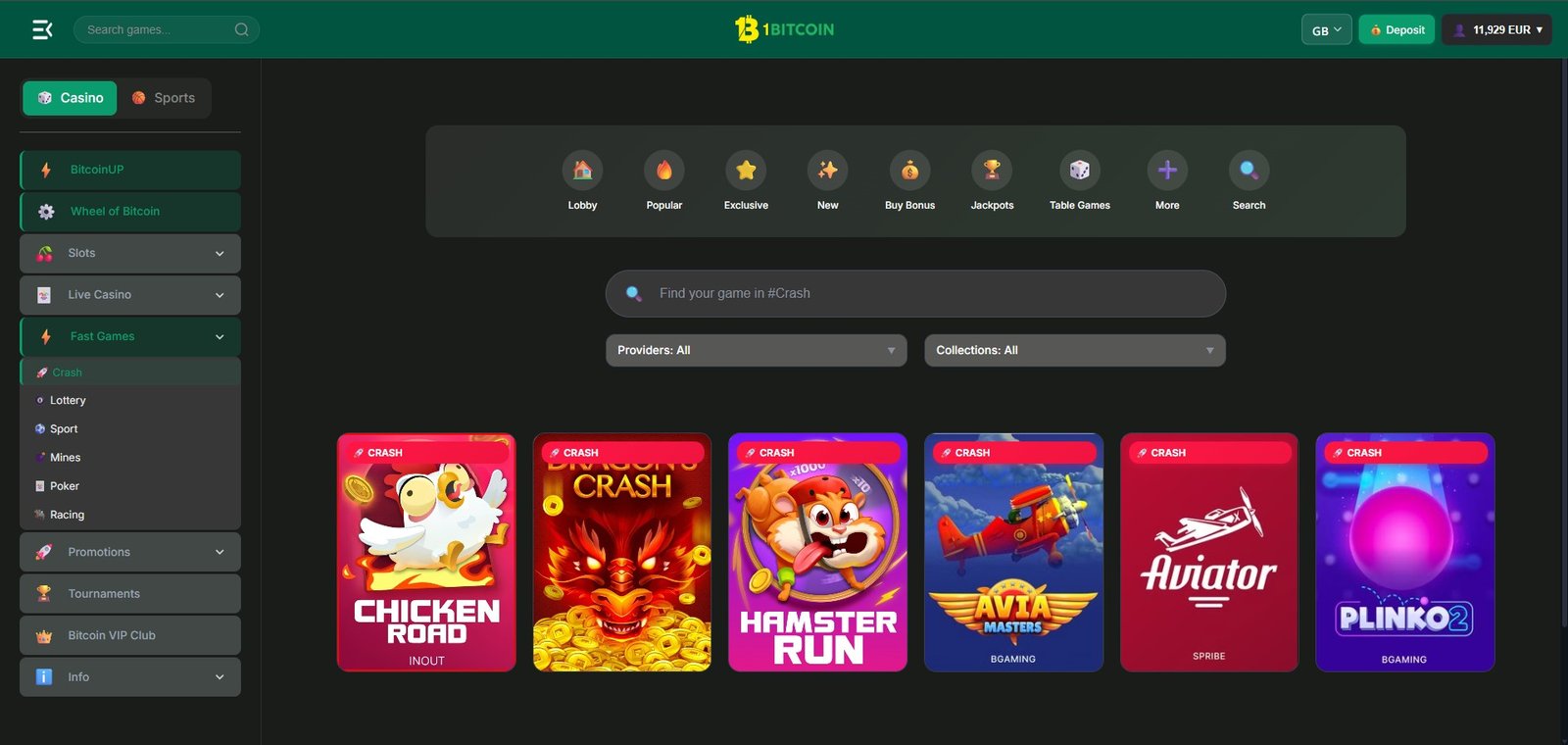The height and width of the screenshot is (745, 1568).
Task: Click the Buy Bonus money bag icon
Action: pyautogui.click(x=909, y=171)
